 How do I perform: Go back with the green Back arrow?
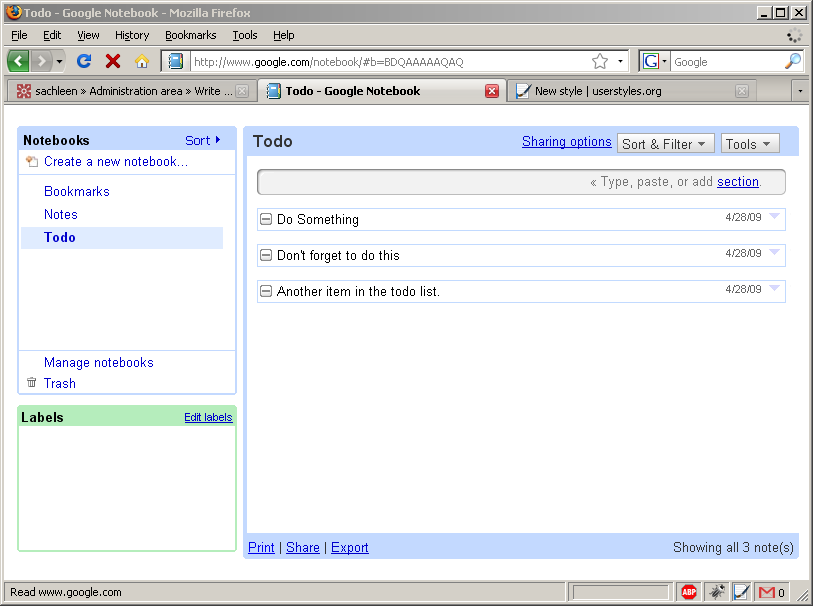point(18,61)
